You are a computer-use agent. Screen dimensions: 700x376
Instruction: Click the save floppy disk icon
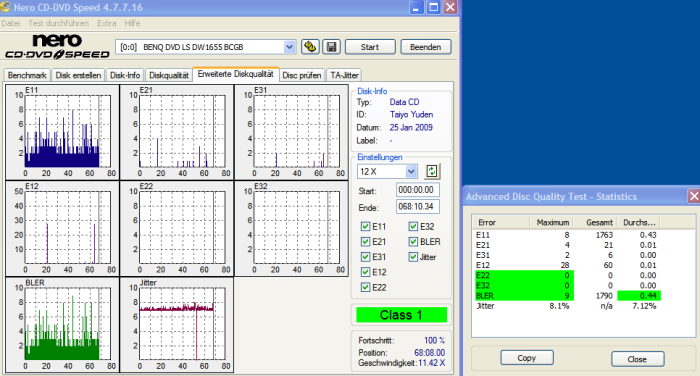click(331, 46)
